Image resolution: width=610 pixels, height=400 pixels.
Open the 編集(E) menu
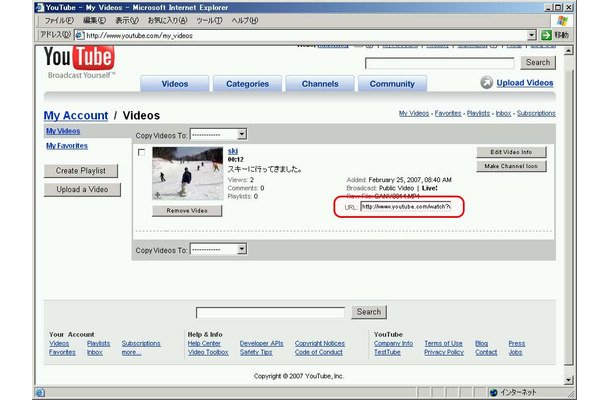94,21
